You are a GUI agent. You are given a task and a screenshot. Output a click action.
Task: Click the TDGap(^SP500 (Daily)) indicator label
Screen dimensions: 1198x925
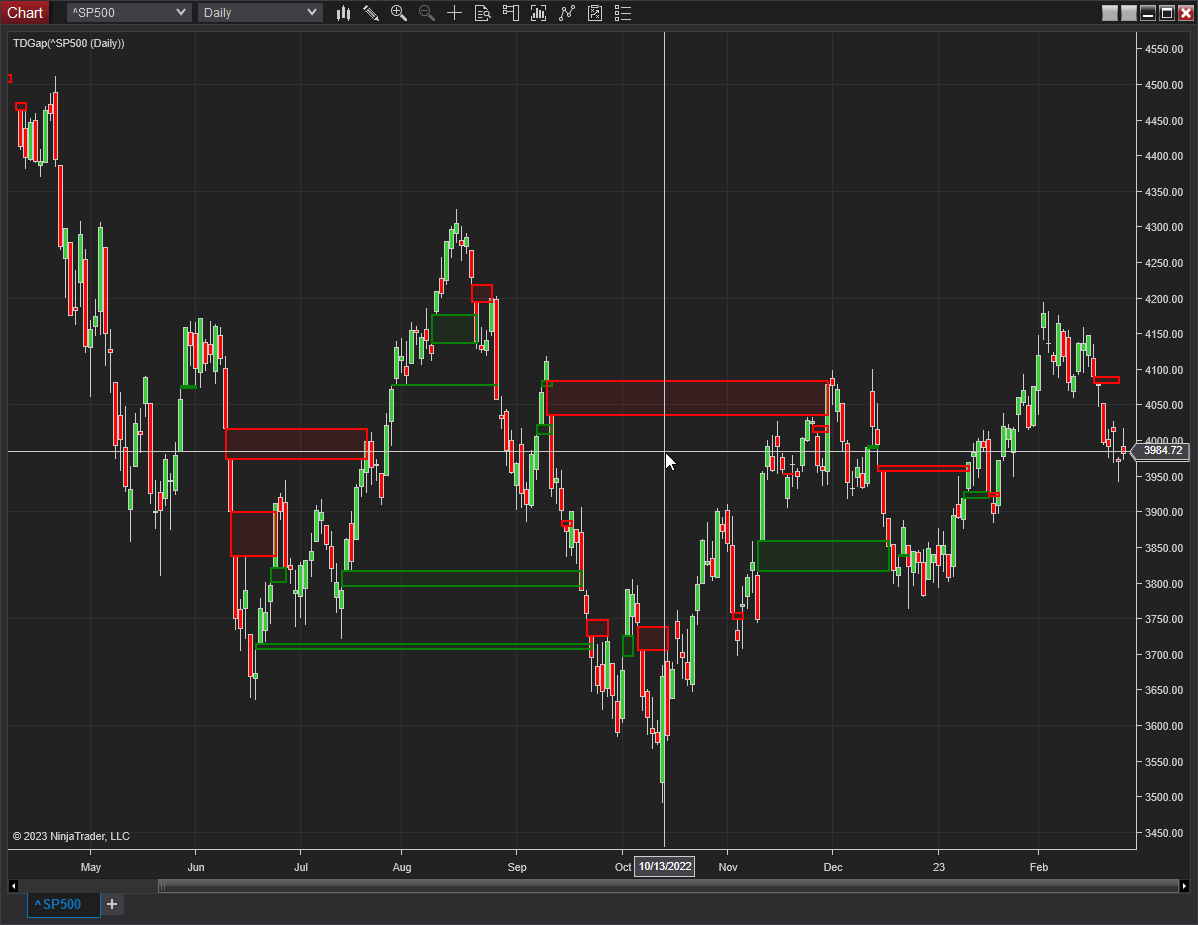(69, 44)
